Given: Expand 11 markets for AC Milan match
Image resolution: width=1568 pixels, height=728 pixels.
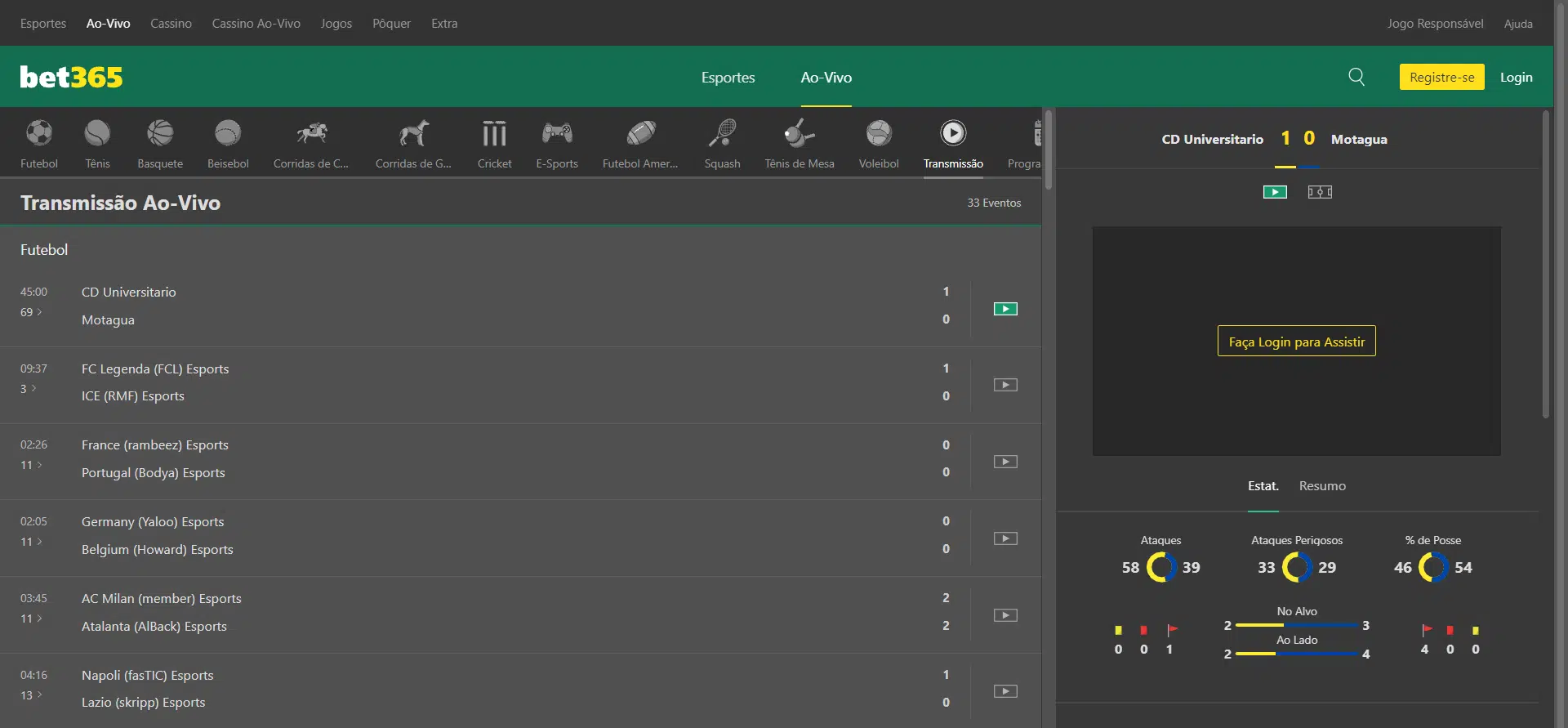Looking at the screenshot, I should point(31,619).
